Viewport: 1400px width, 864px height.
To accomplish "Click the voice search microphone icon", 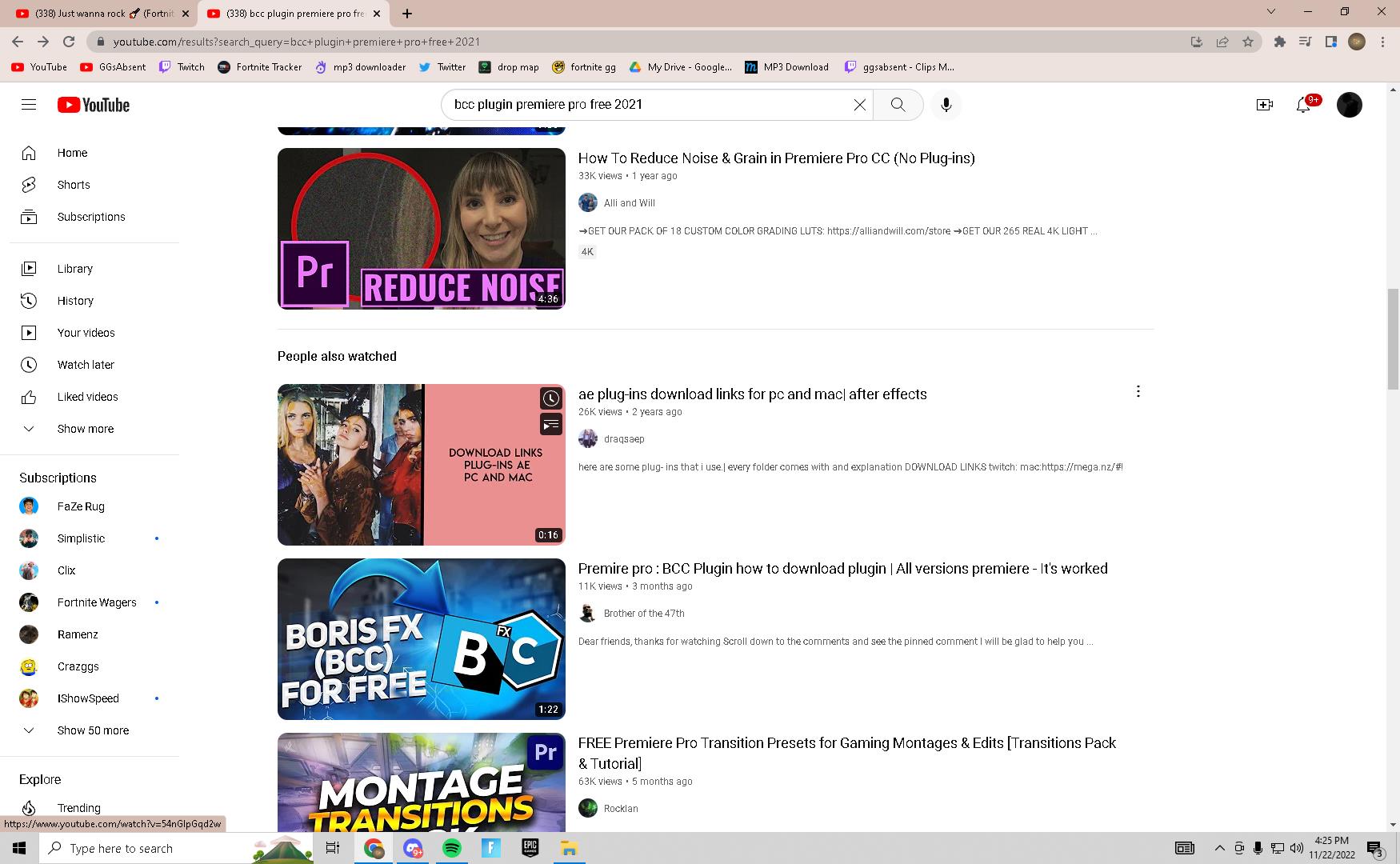I will (946, 105).
